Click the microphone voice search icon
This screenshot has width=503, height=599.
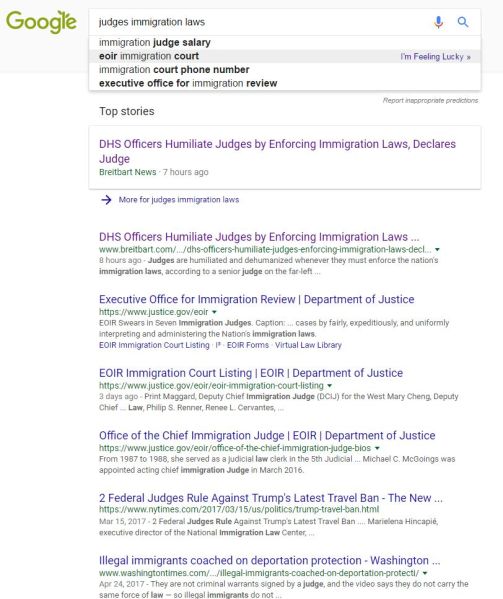click(438, 22)
